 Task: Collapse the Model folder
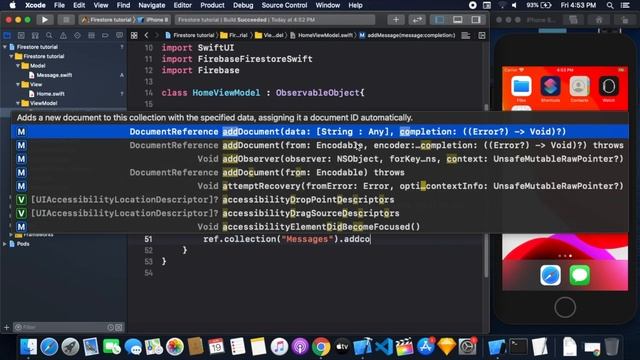point(18,66)
